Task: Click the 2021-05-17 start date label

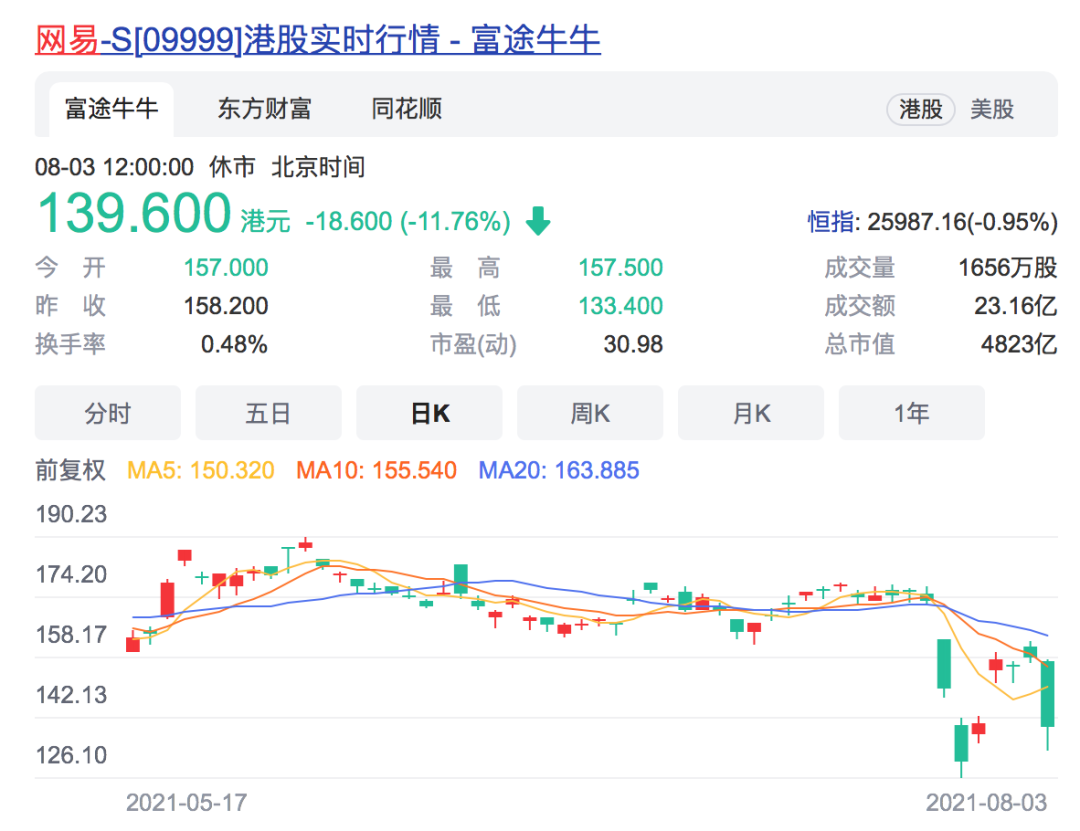Action: pyautogui.click(x=186, y=802)
